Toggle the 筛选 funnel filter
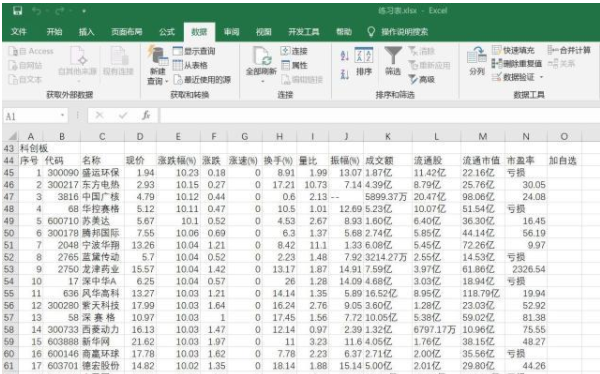 pos(393,61)
